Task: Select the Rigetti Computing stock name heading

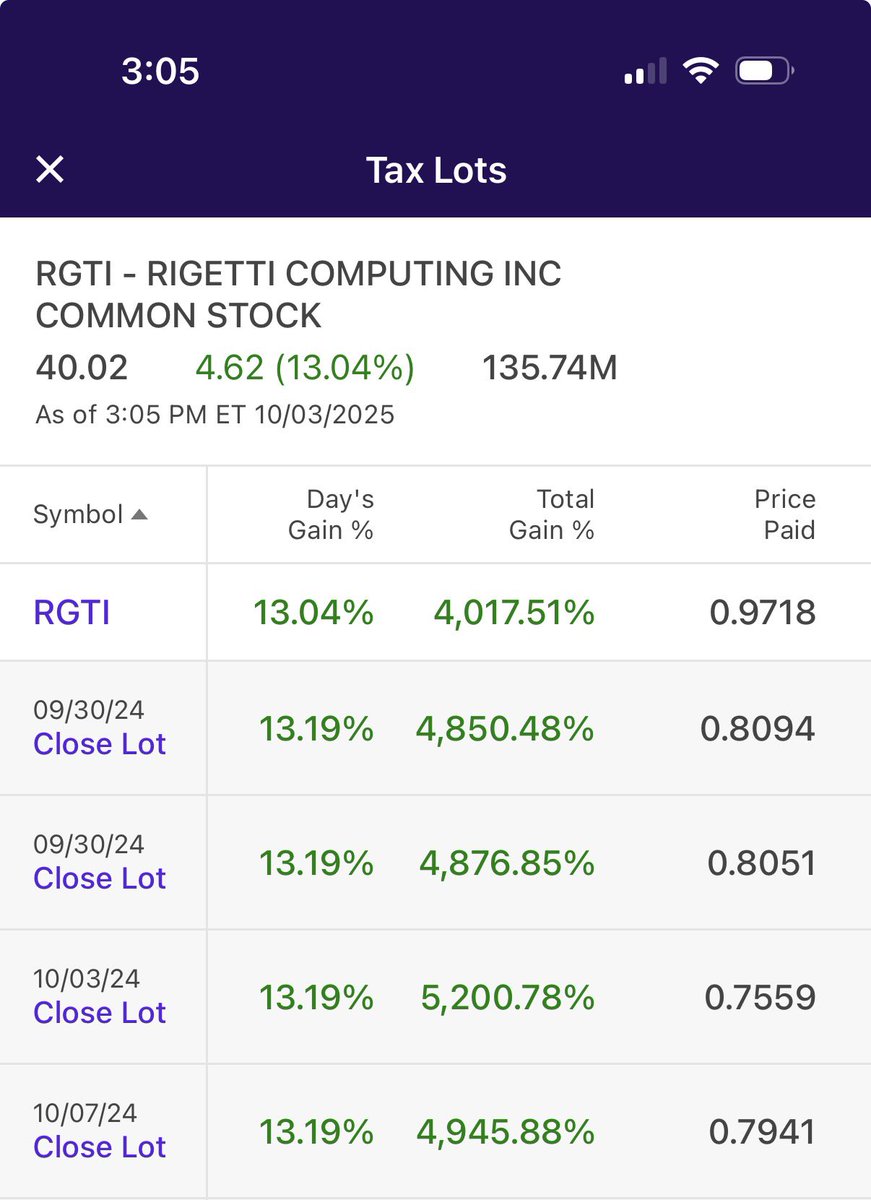Action: point(298,294)
